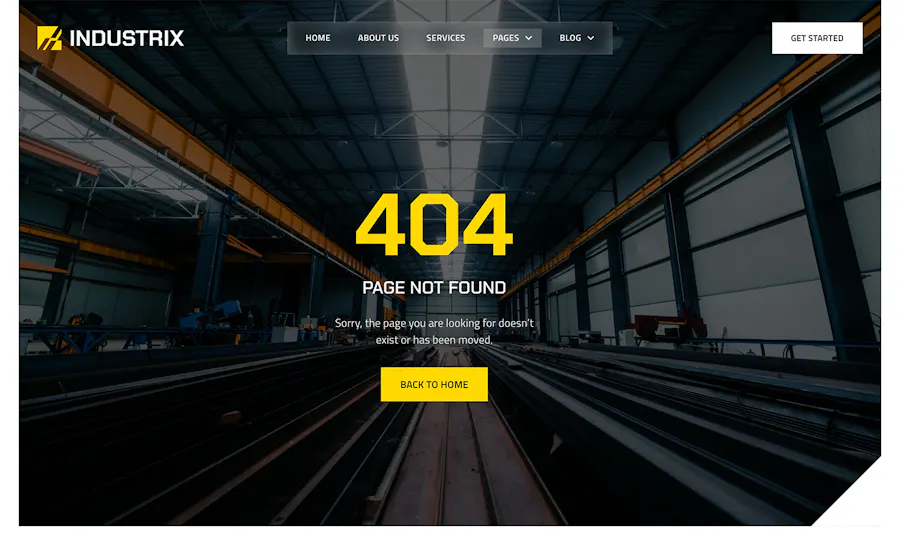Open the Pages dropdown menu
Viewport: 900px width, 545px height.
click(512, 38)
